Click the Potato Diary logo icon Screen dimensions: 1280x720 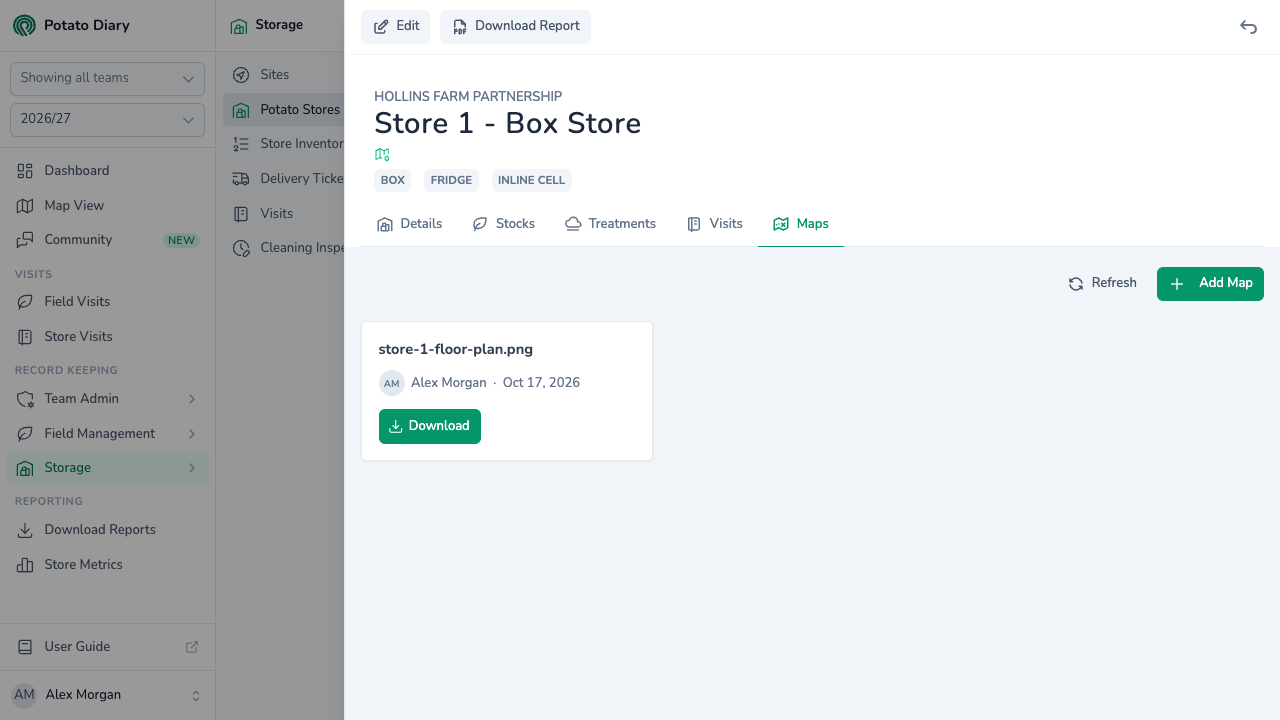click(x=24, y=25)
